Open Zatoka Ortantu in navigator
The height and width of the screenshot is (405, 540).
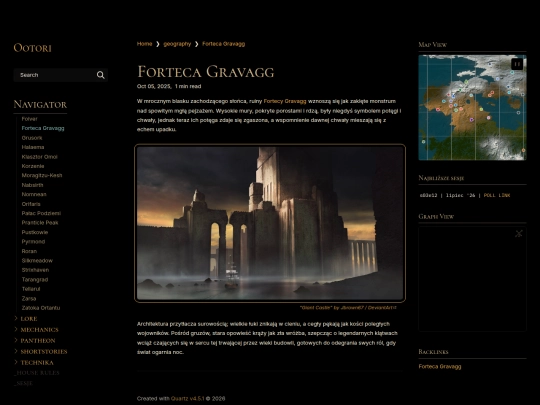(41, 308)
